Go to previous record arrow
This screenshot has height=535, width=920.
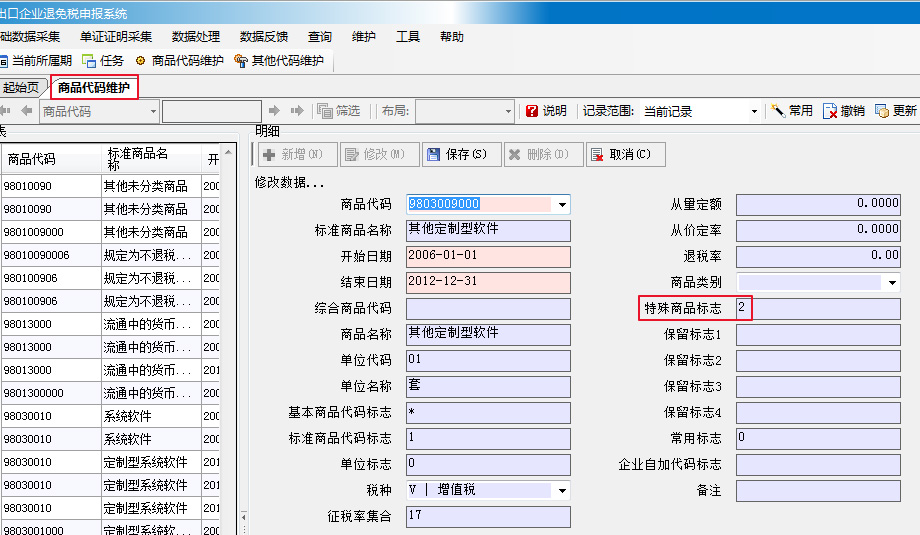pos(26,110)
